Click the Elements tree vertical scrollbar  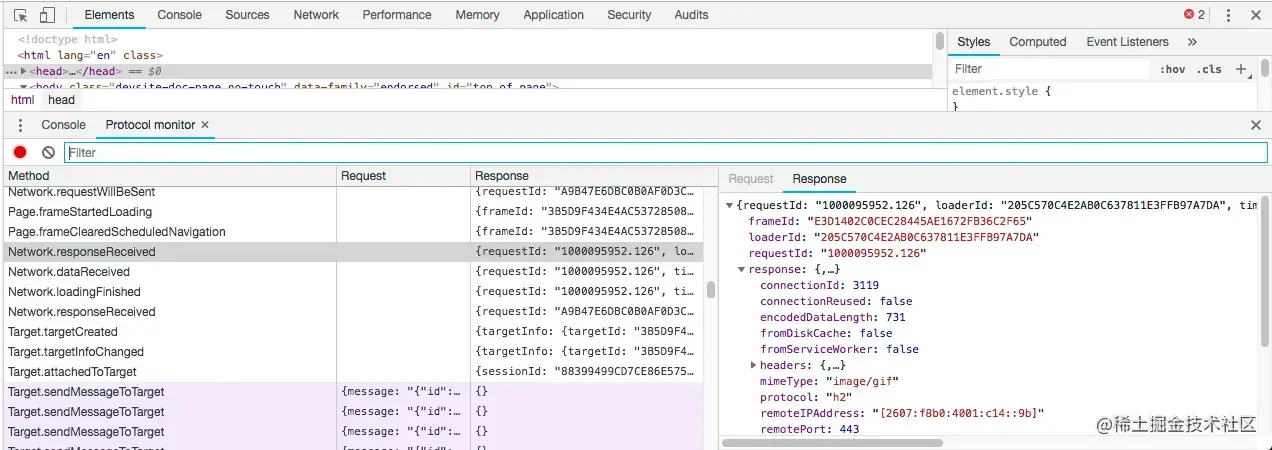[x=940, y=41]
